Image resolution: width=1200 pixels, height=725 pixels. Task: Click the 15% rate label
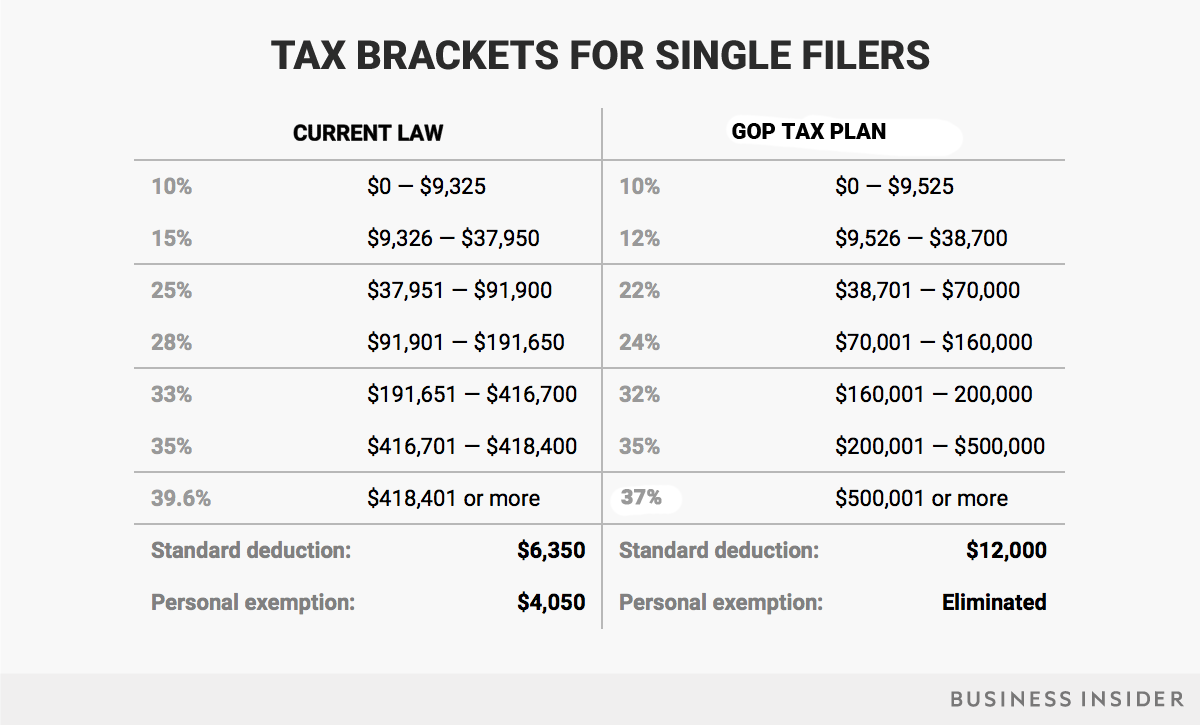[x=171, y=238]
